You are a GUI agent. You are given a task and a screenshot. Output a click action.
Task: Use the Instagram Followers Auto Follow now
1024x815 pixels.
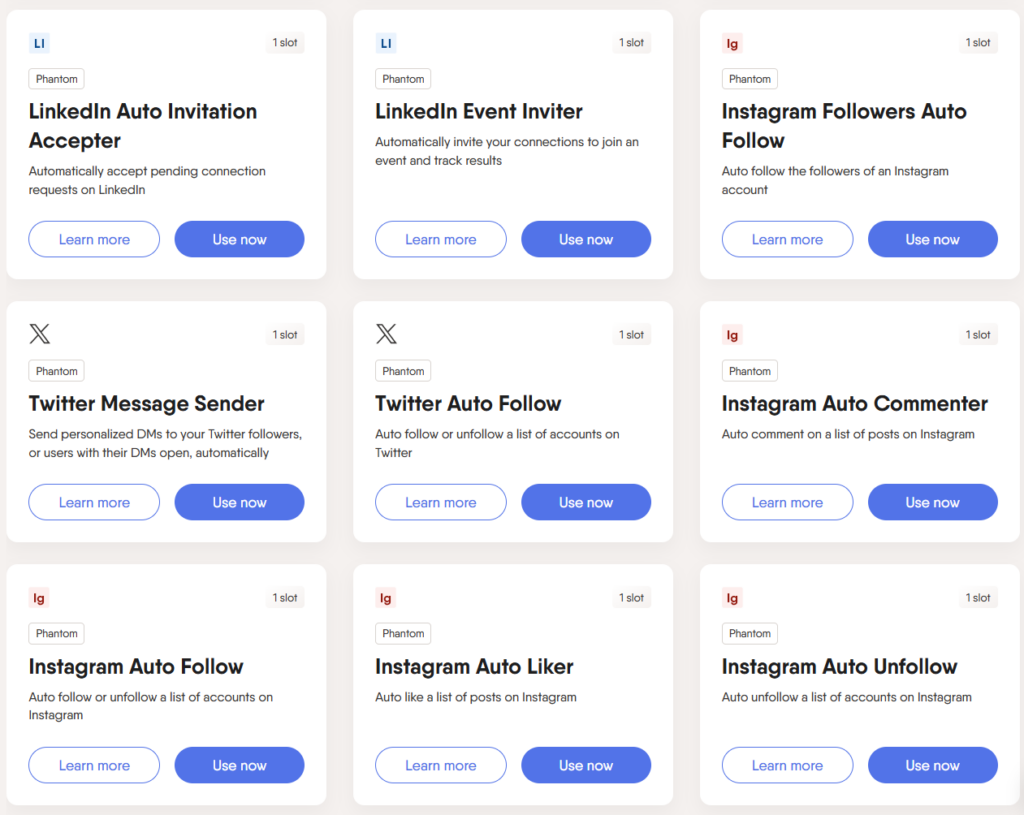(933, 239)
